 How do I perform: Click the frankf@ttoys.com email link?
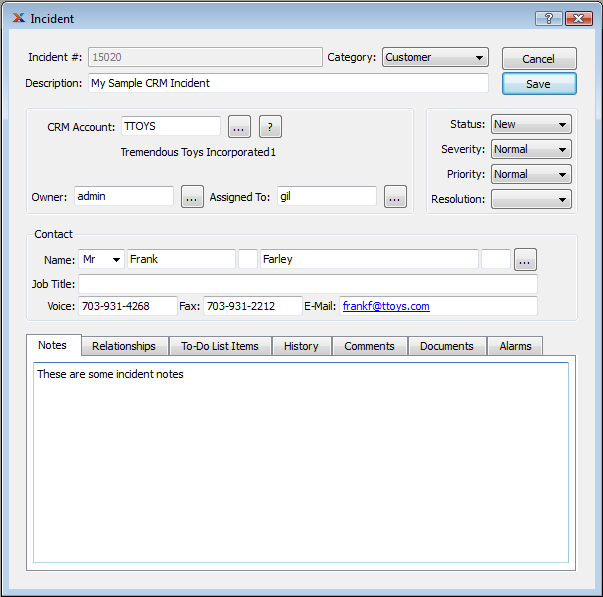(x=386, y=306)
